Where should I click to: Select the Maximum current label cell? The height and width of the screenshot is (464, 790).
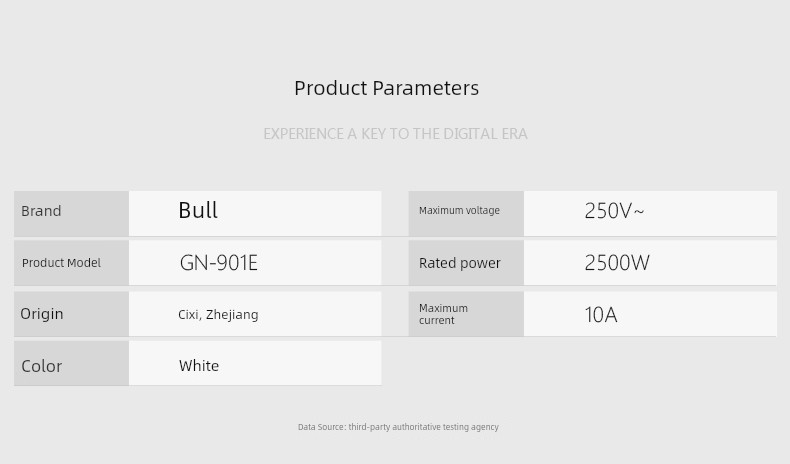coord(465,314)
